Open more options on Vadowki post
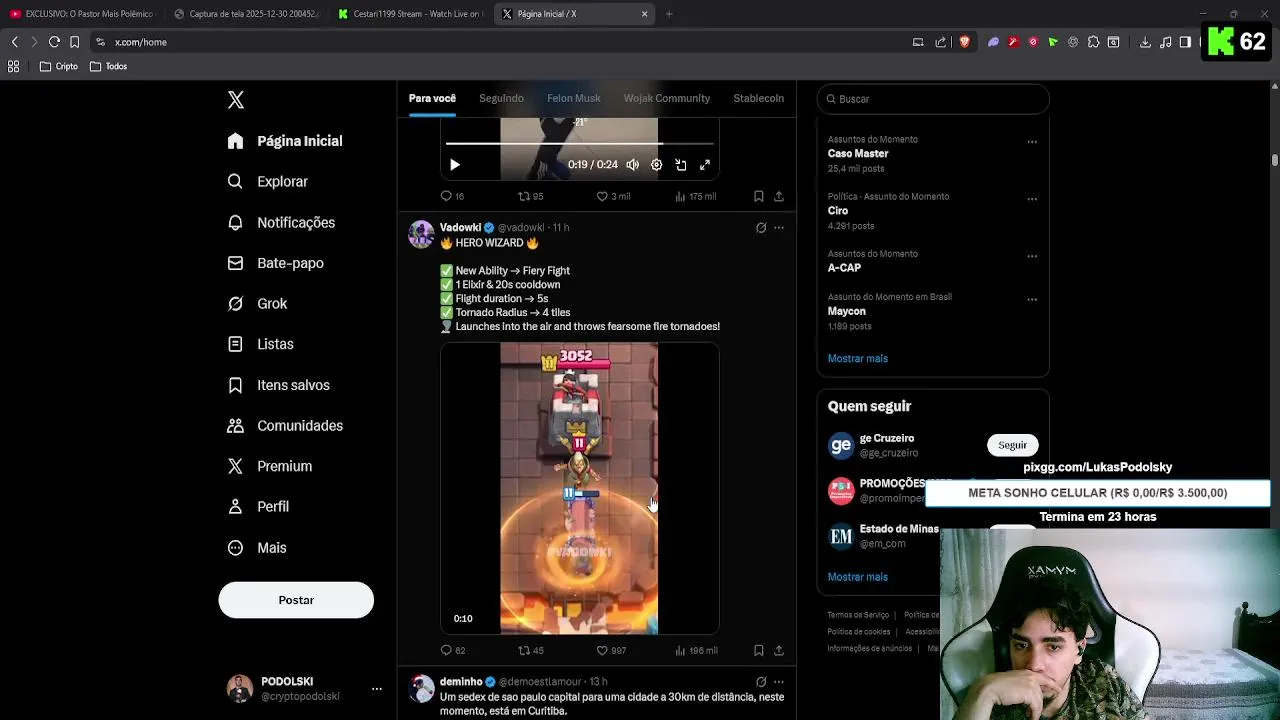Screen dimensions: 1280x720 779,228
